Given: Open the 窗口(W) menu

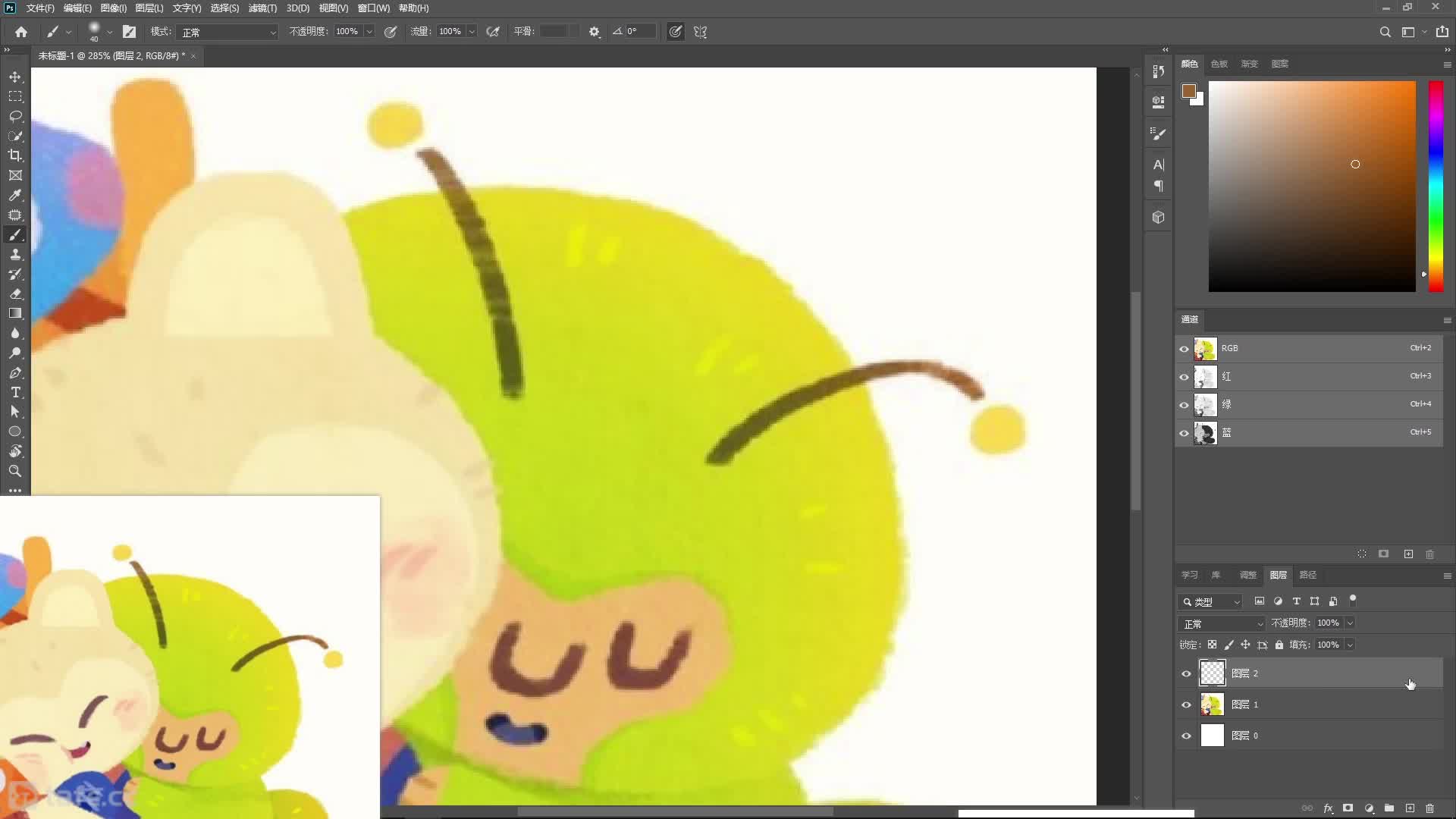Looking at the screenshot, I should click(x=373, y=8).
